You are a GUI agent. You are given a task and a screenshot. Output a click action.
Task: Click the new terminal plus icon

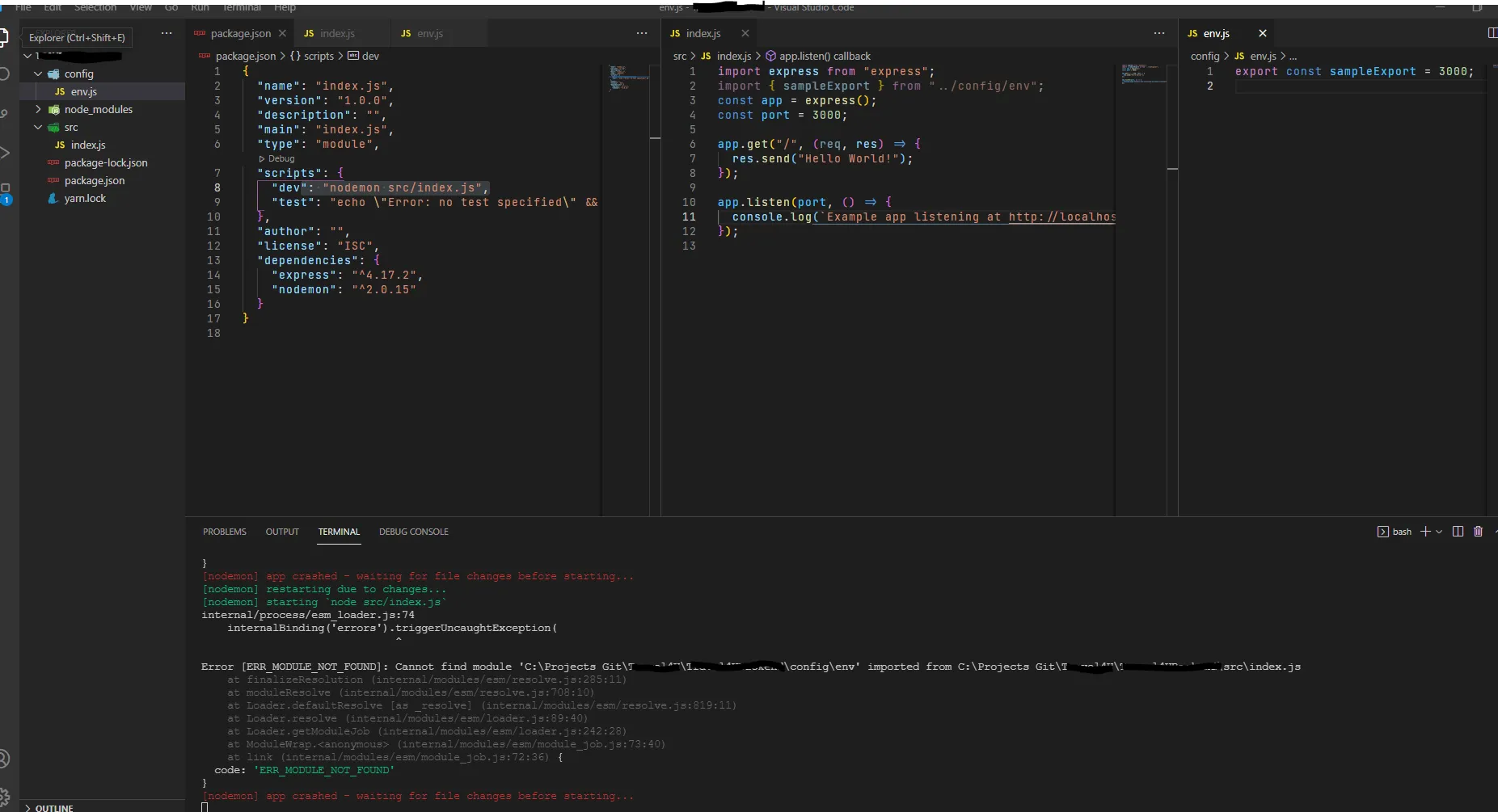[1425, 532]
